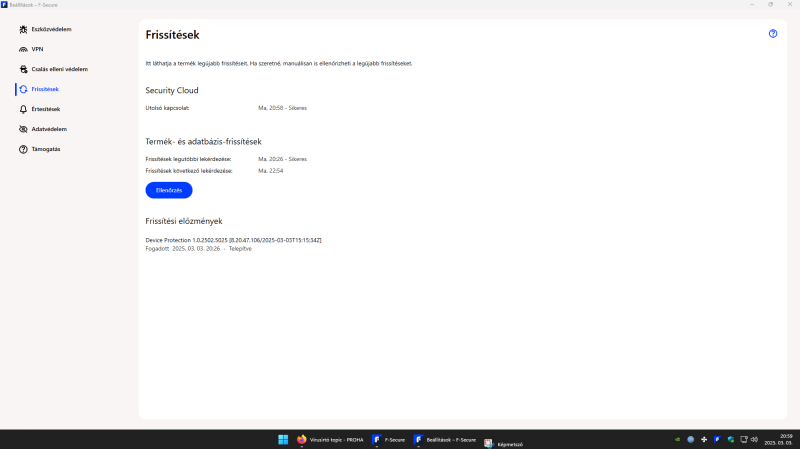Image resolution: width=800 pixels, height=449 pixels.
Task: Click Frissítési előzmények heading
Action: click(x=184, y=221)
